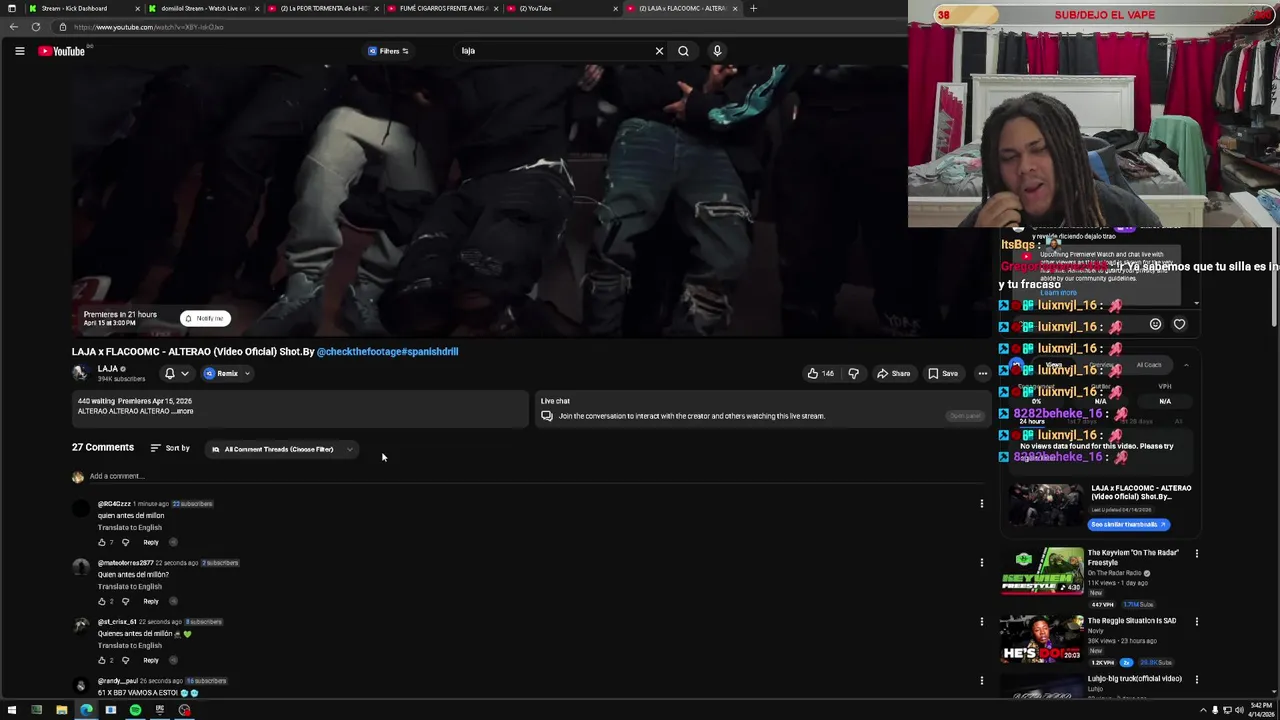Expand the description with '...more'
Screen dimensions: 1280x720
[x=183, y=411]
